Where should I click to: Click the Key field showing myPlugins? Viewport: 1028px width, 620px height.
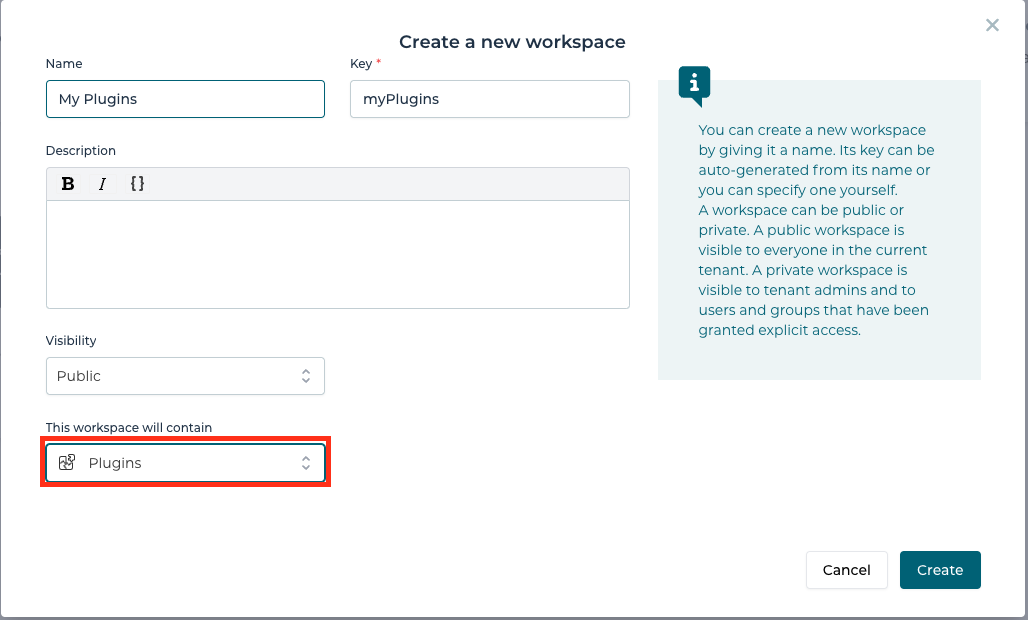[489, 99]
